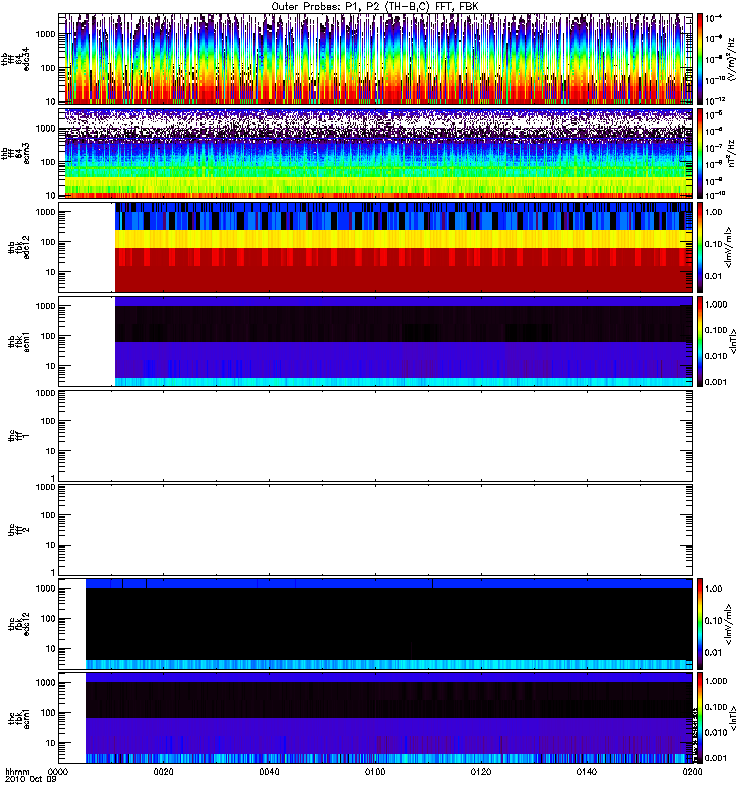750x800 pixels.
Task: Click the 10⁻⁴ top label of edc34 color bar
Action: (x=715, y=18)
